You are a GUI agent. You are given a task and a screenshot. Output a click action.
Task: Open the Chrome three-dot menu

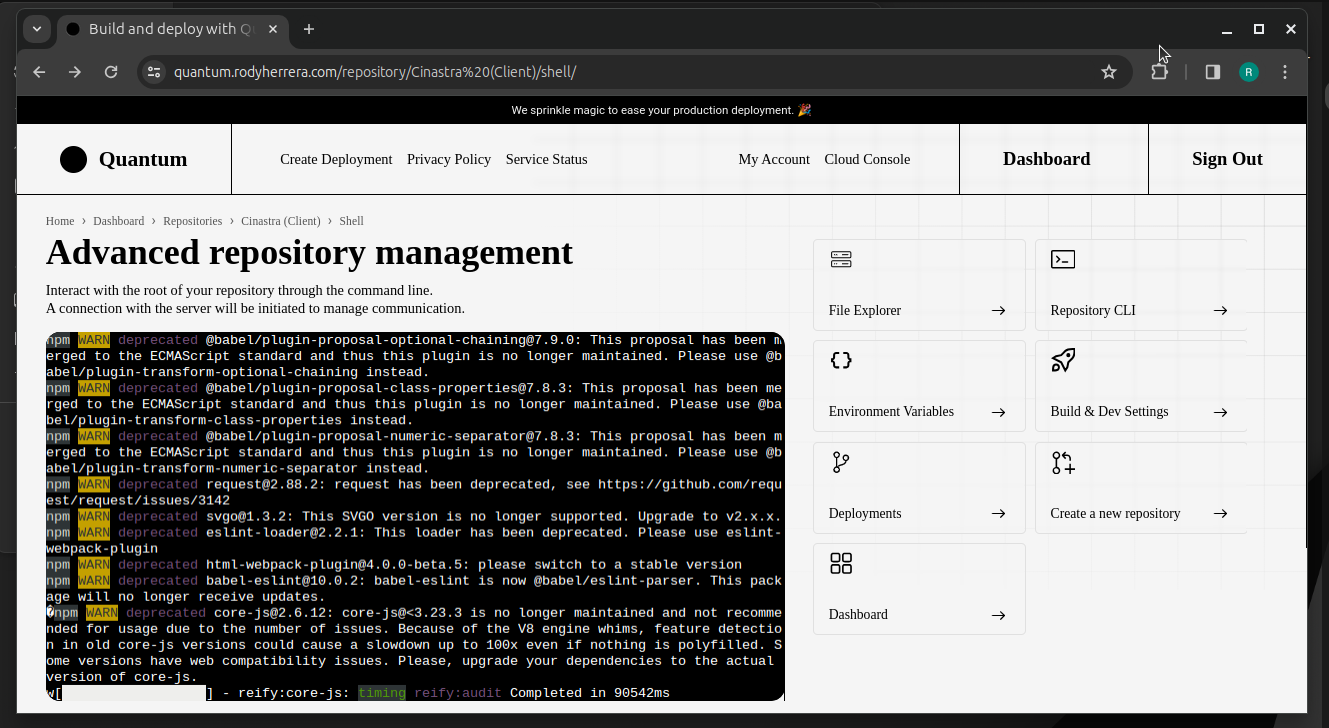coord(1285,72)
